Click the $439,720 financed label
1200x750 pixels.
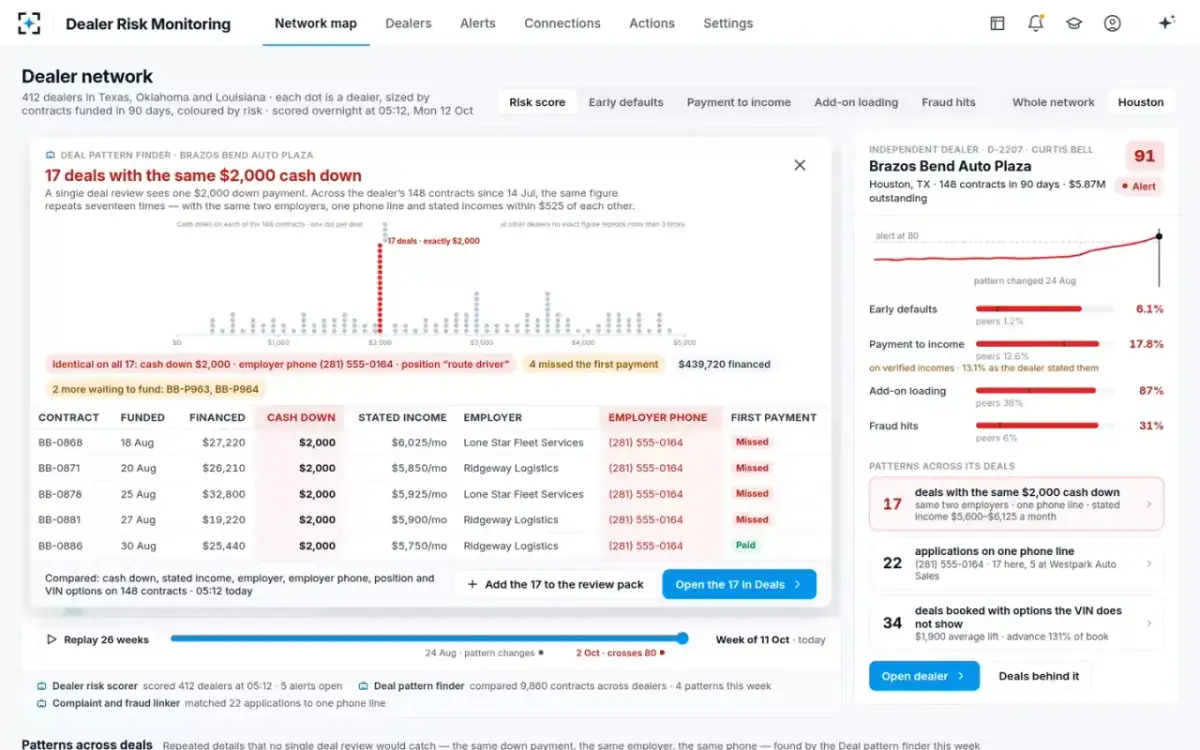point(724,364)
